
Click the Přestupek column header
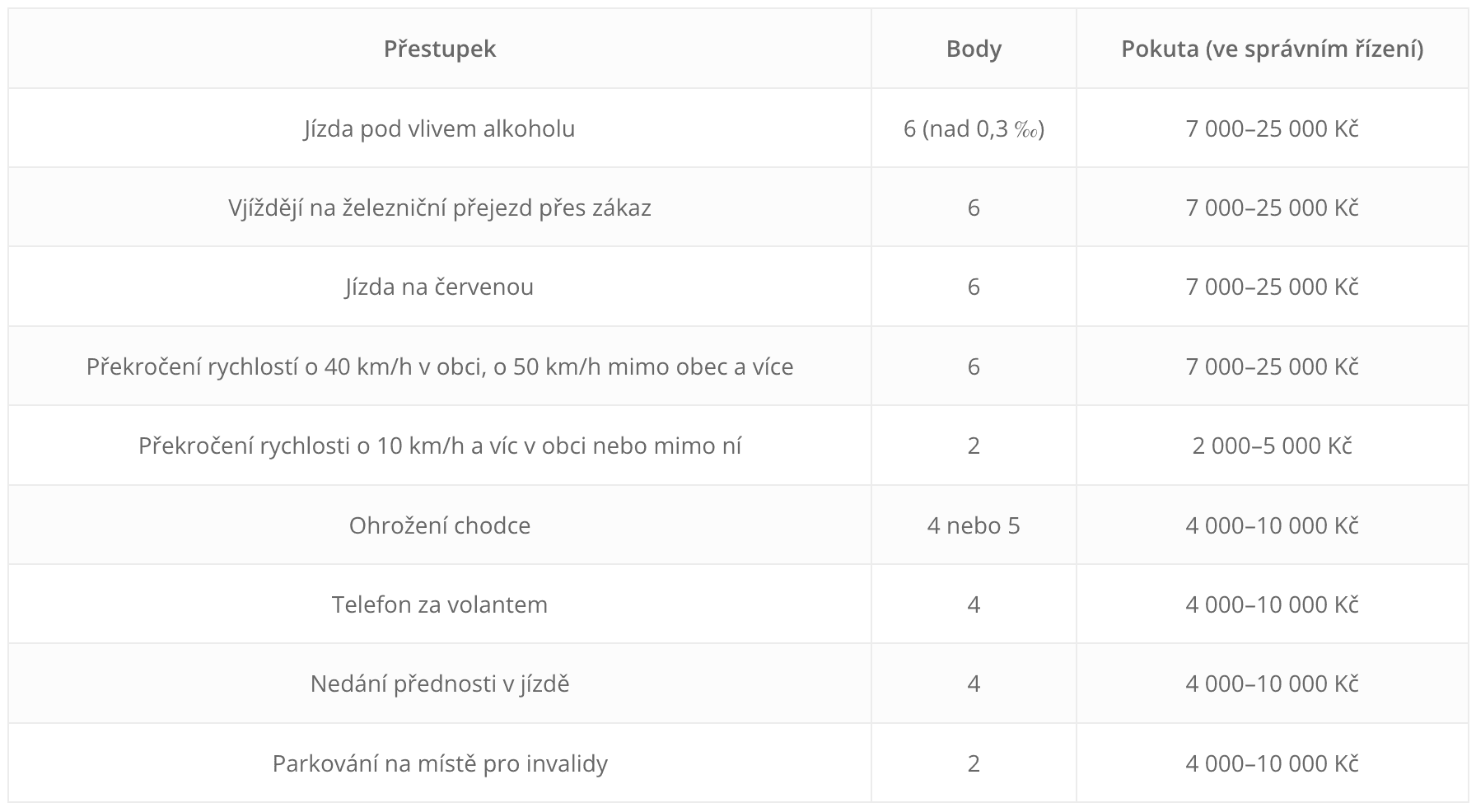tap(440, 49)
